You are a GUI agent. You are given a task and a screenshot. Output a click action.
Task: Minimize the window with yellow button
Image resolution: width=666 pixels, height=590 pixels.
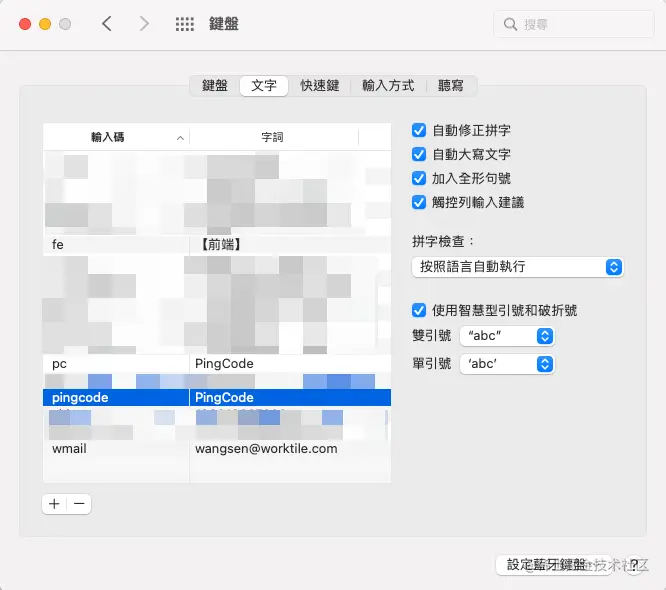(x=45, y=24)
